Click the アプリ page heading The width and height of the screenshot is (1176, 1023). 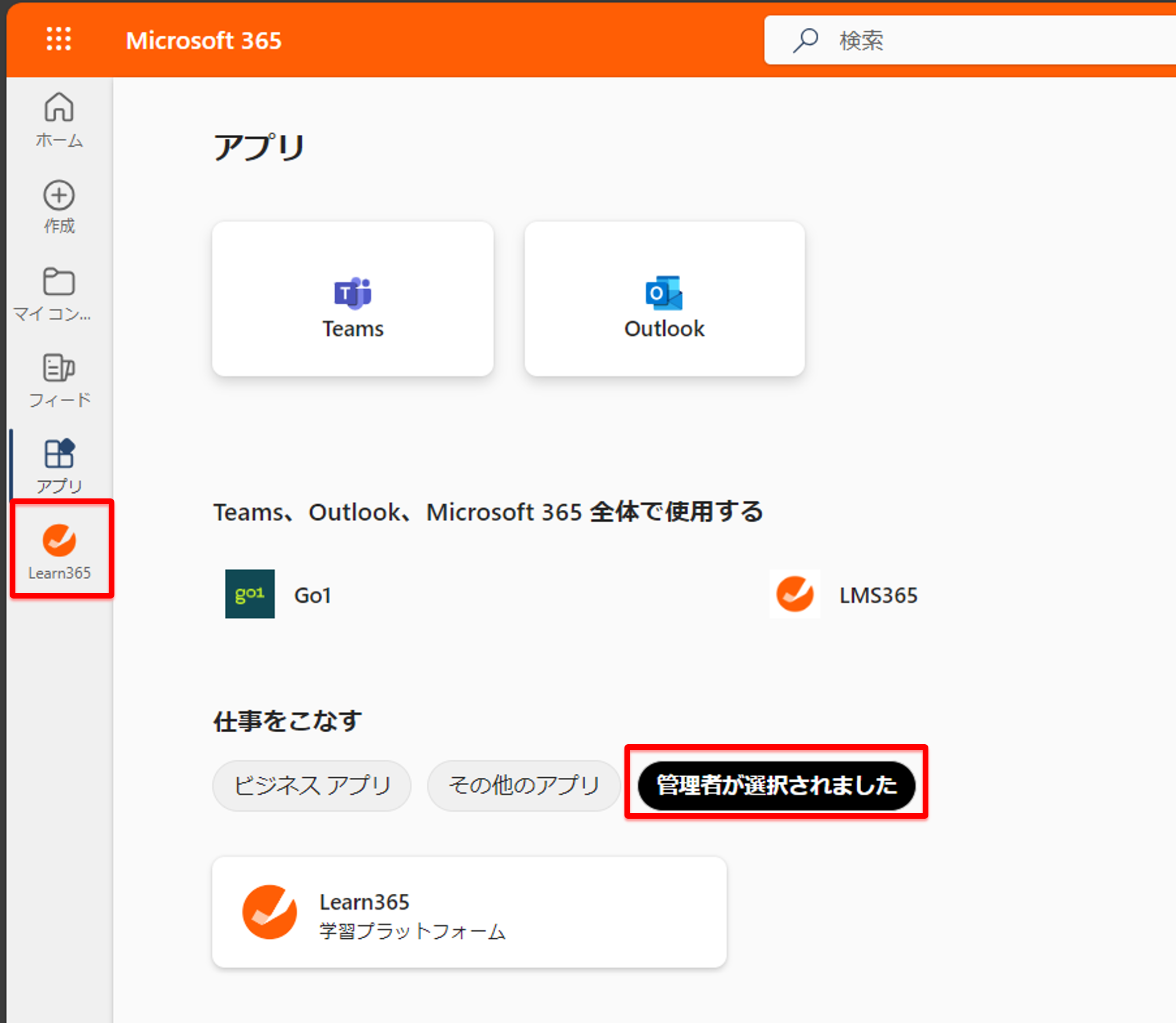coord(260,147)
